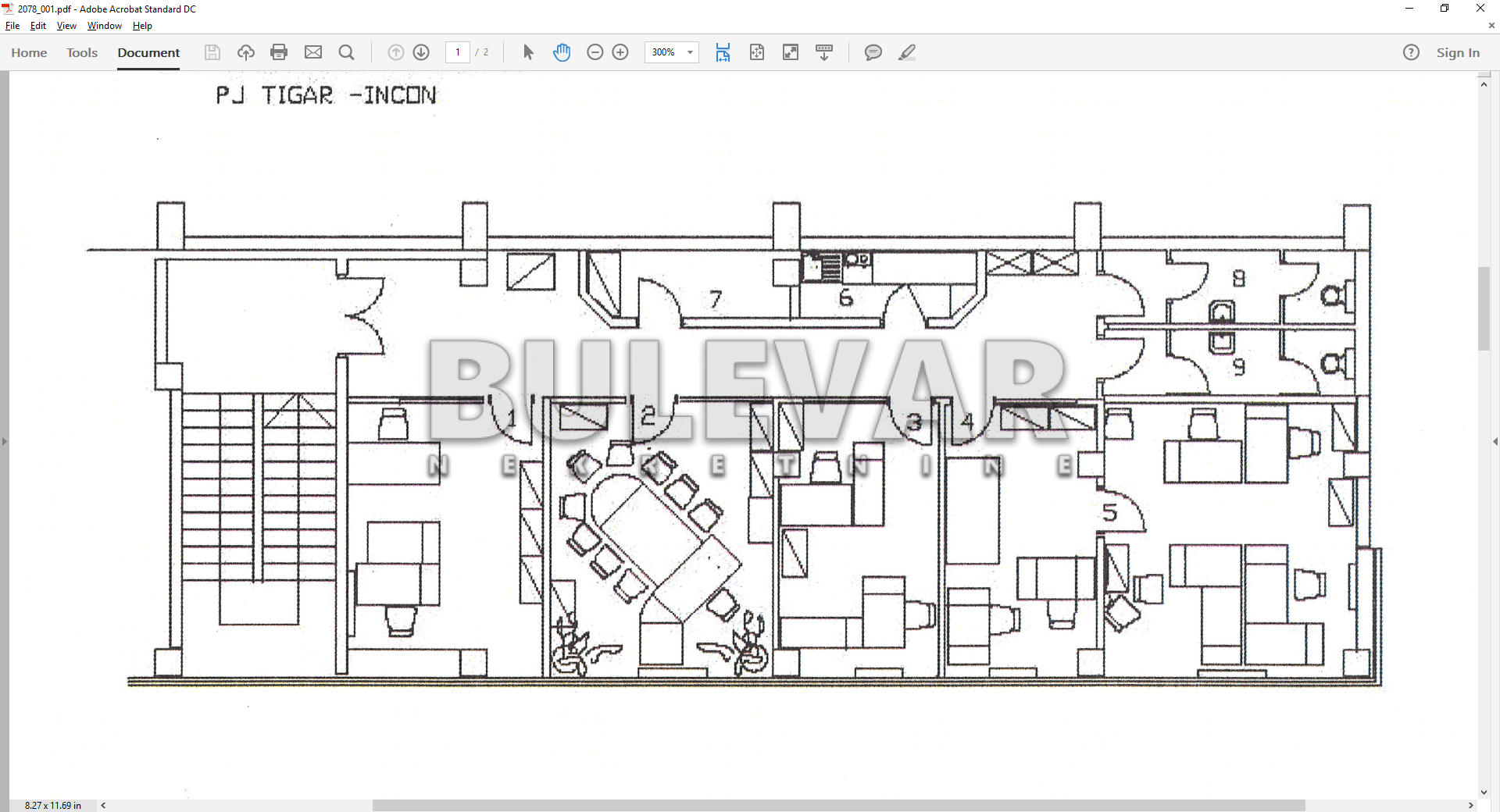Expand the left navigation pane
Image resolution: width=1500 pixels, height=812 pixels.
[5, 442]
